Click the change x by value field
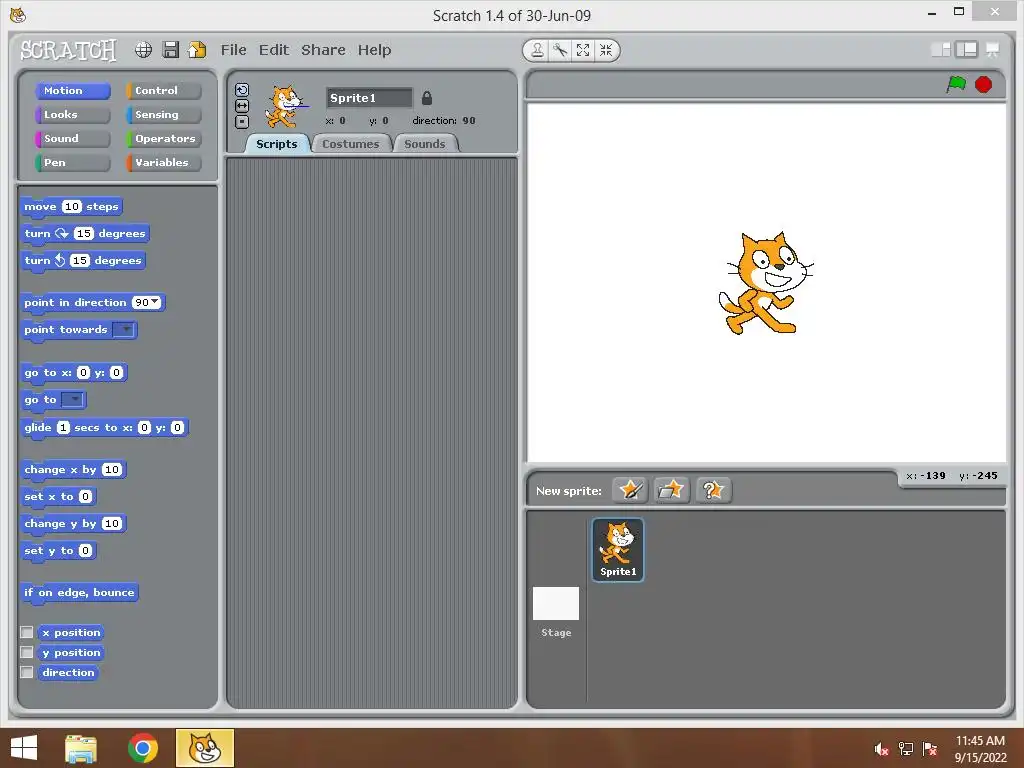Viewport: 1024px width, 768px height. click(x=112, y=470)
